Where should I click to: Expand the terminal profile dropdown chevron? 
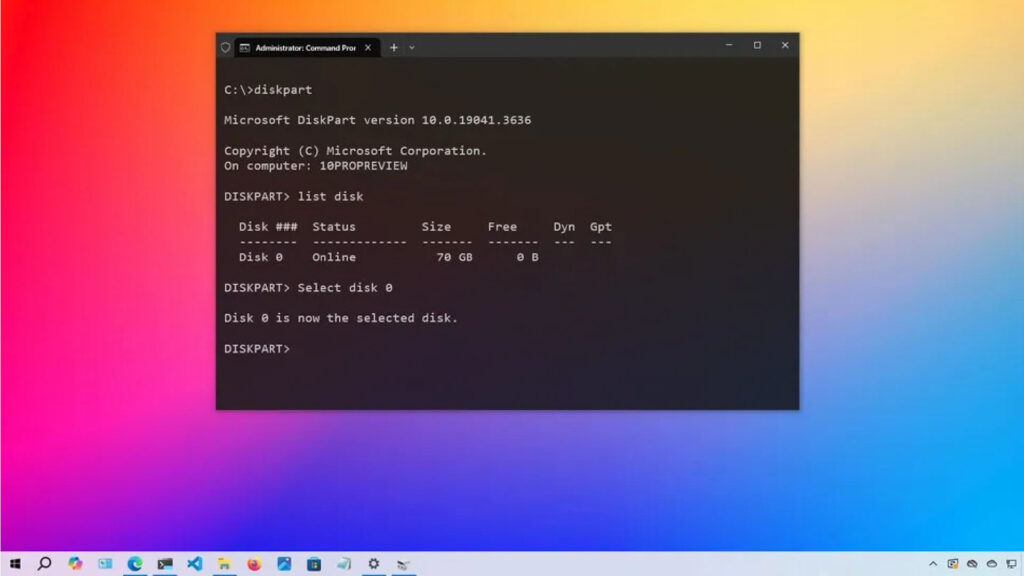click(412, 47)
